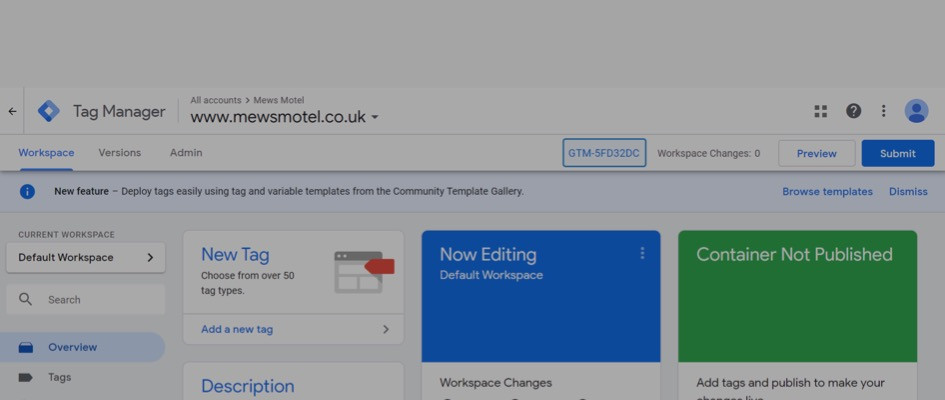Click the Choose from over 50 tag types text
945x400 pixels.
[248, 283]
